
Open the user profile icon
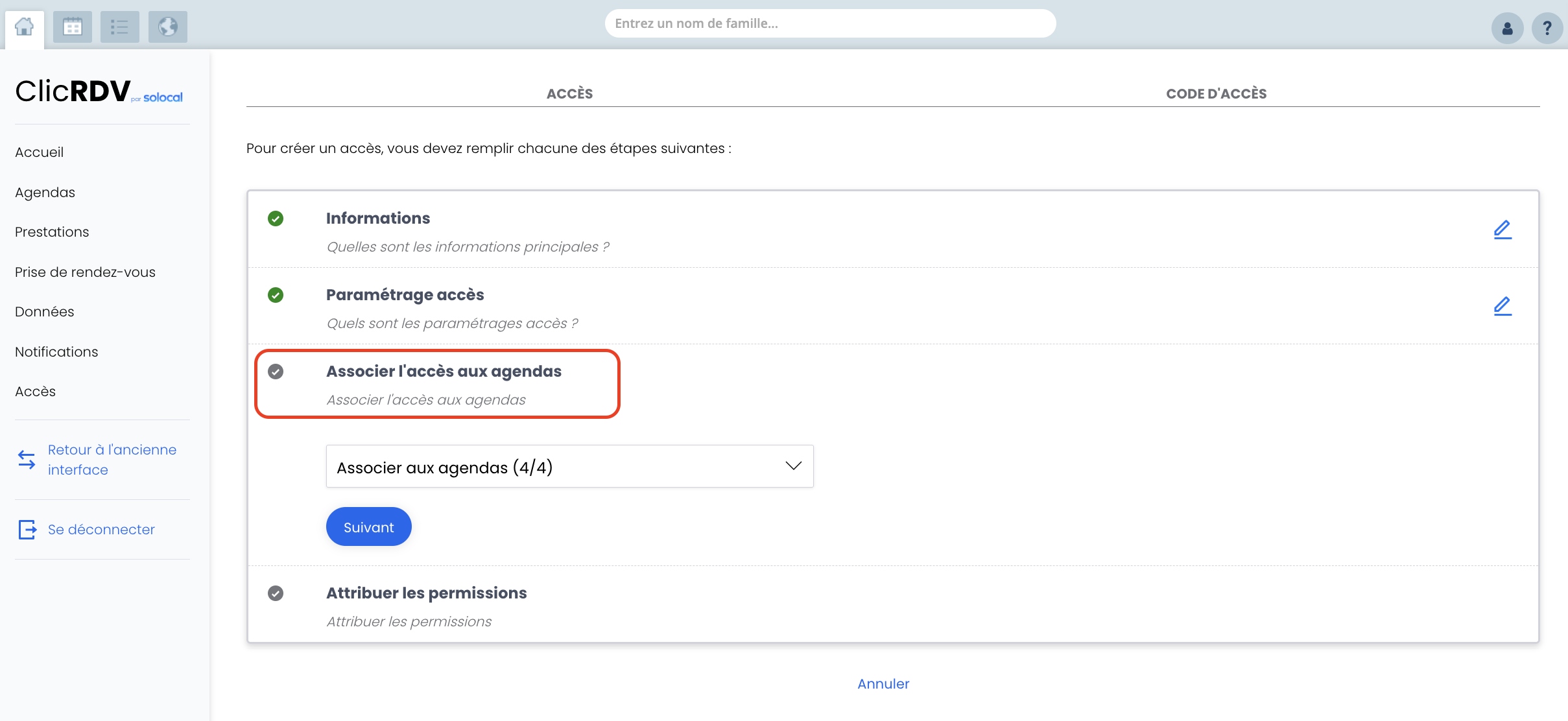1508,29
